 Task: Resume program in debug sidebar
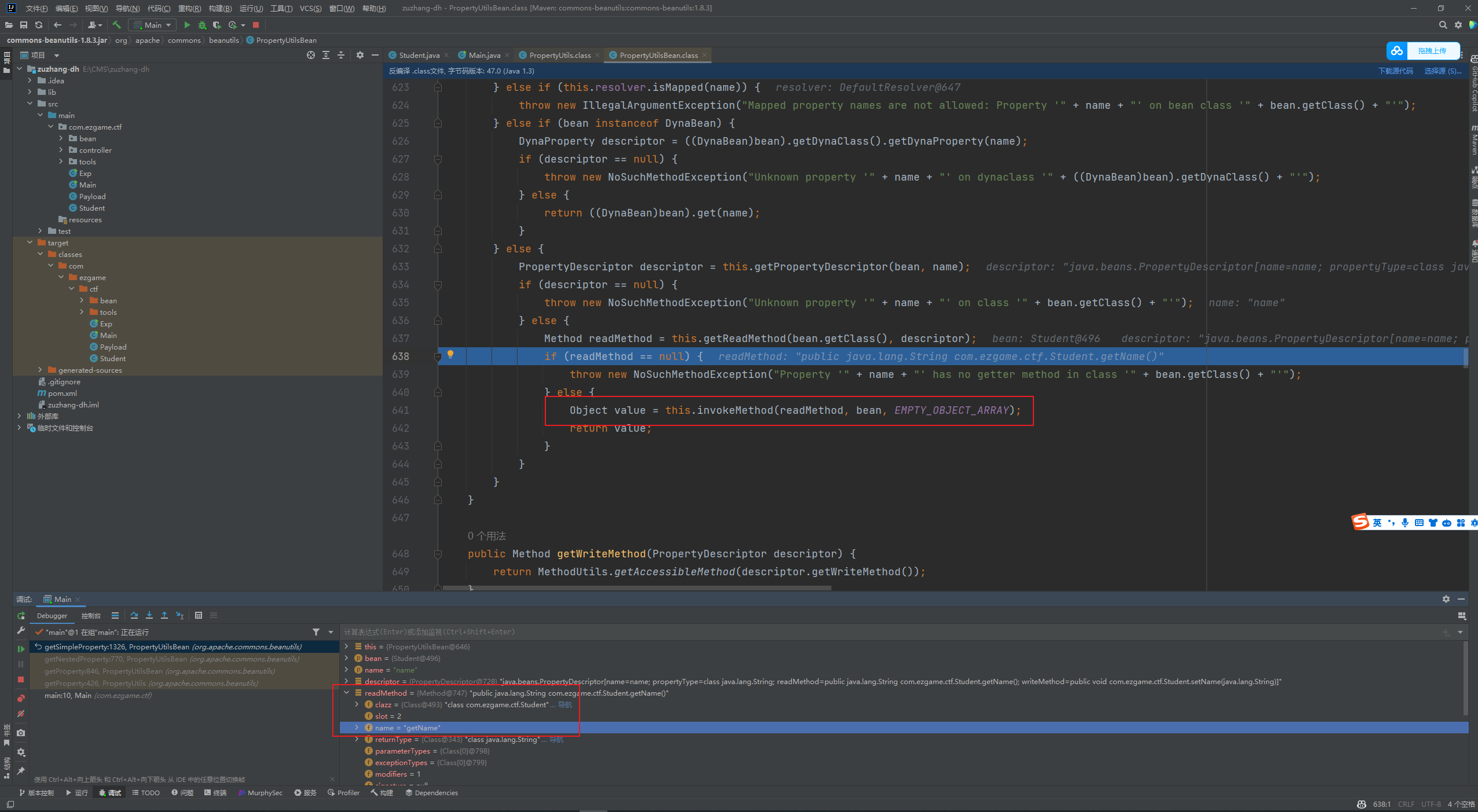(x=21, y=649)
